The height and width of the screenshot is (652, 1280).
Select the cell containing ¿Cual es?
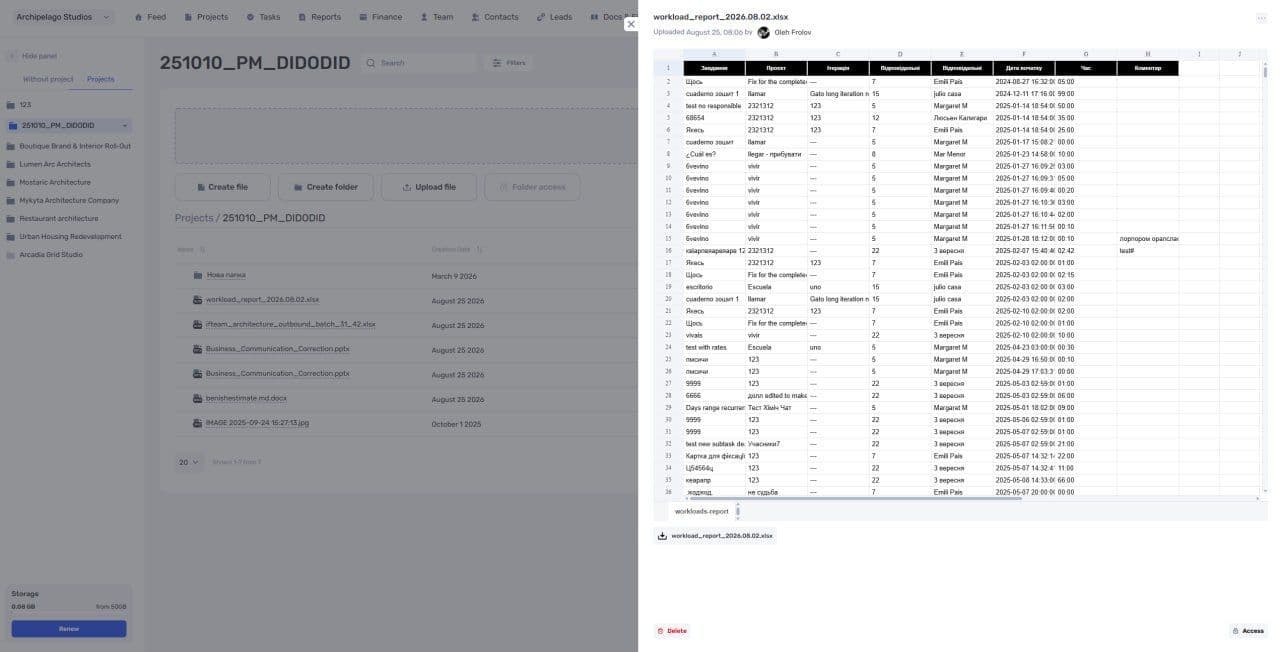[714, 154]
